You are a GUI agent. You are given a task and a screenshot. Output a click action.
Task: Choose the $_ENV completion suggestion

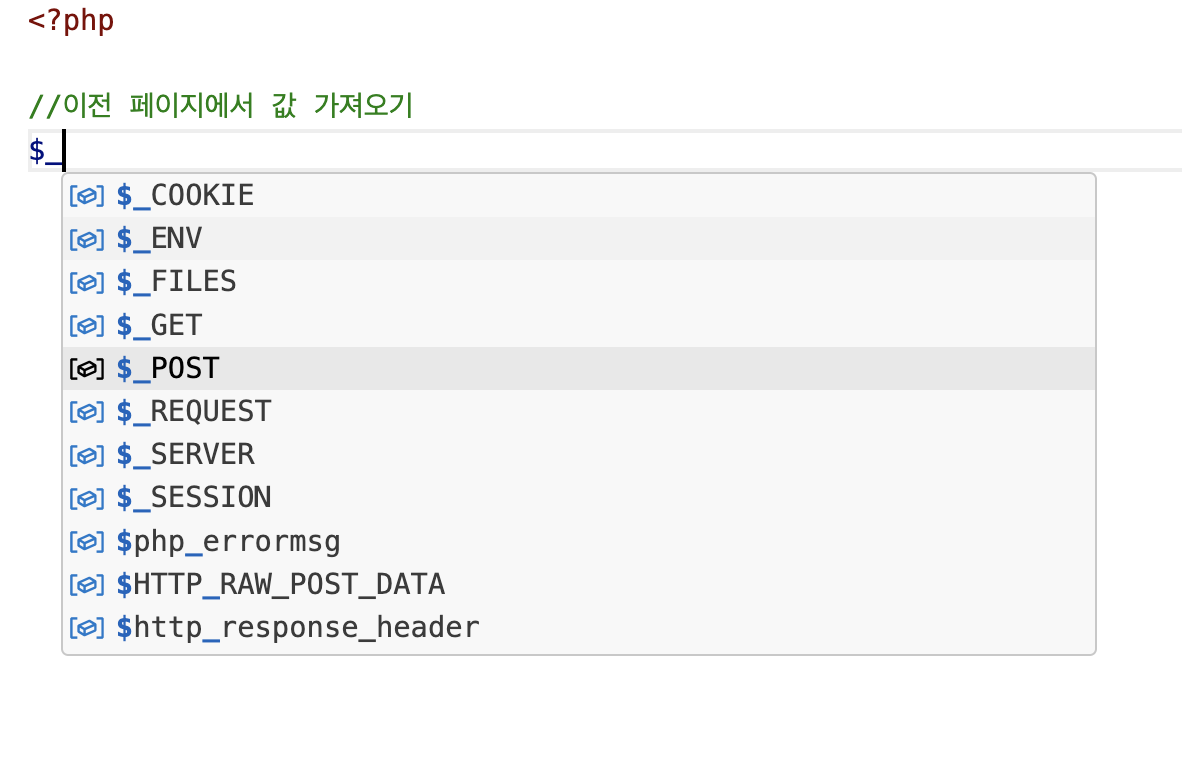tap(160, 239)
